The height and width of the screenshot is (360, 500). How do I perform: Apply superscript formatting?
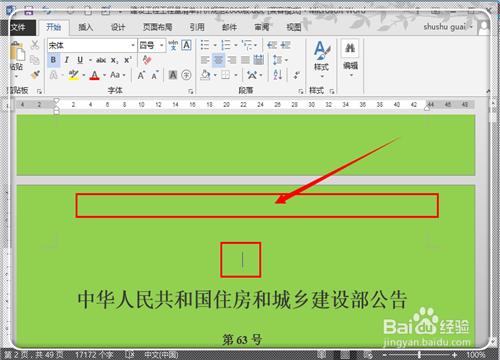click(x=128, y=60)
